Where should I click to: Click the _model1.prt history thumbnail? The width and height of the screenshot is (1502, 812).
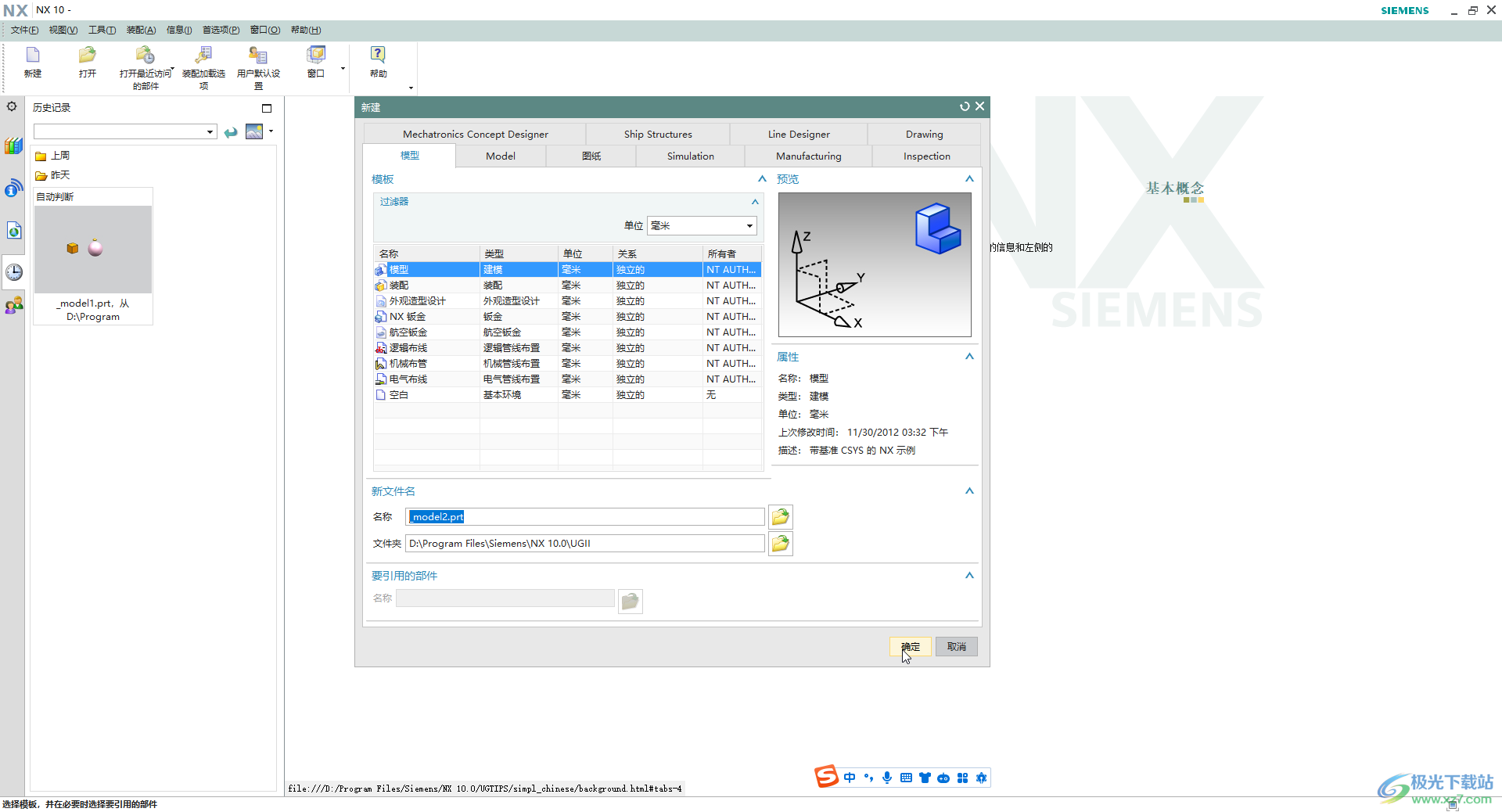(x=93, y=250)
